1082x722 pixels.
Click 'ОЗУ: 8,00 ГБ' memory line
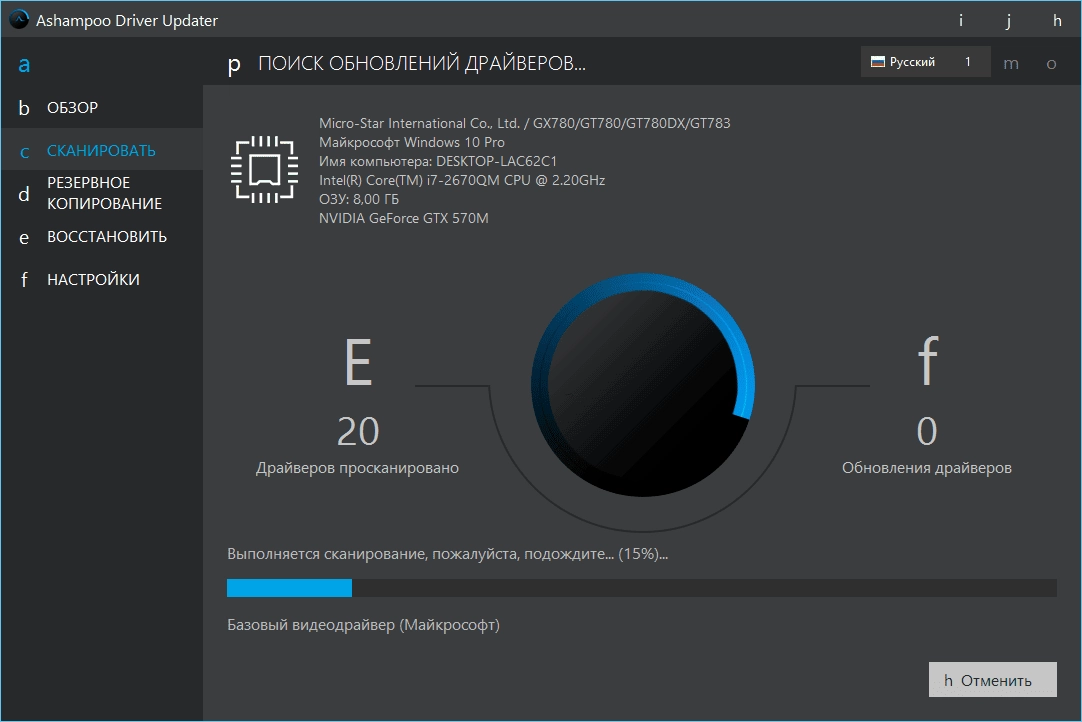point(359,199)
